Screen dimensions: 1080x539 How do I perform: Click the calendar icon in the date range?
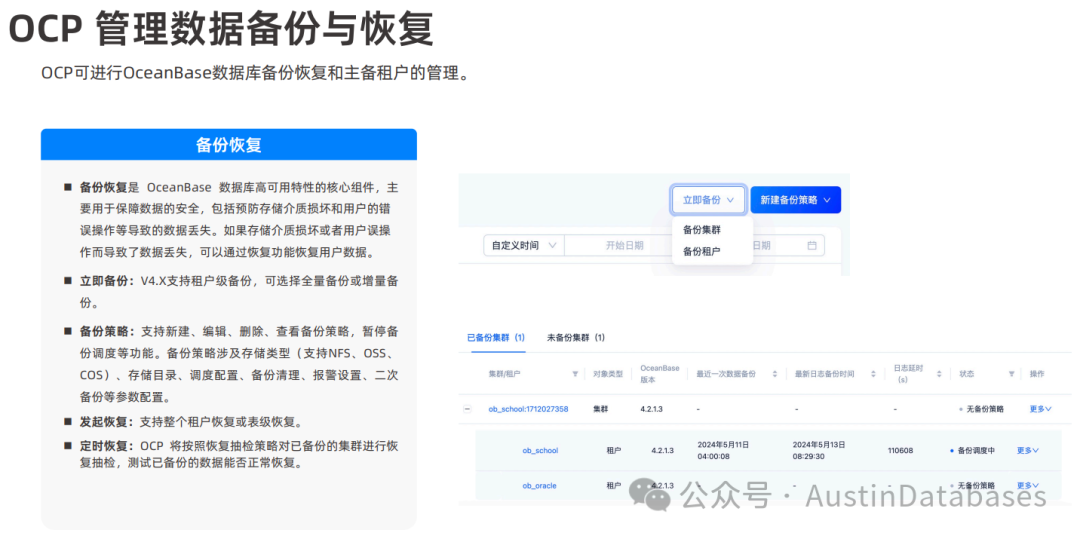811,245
